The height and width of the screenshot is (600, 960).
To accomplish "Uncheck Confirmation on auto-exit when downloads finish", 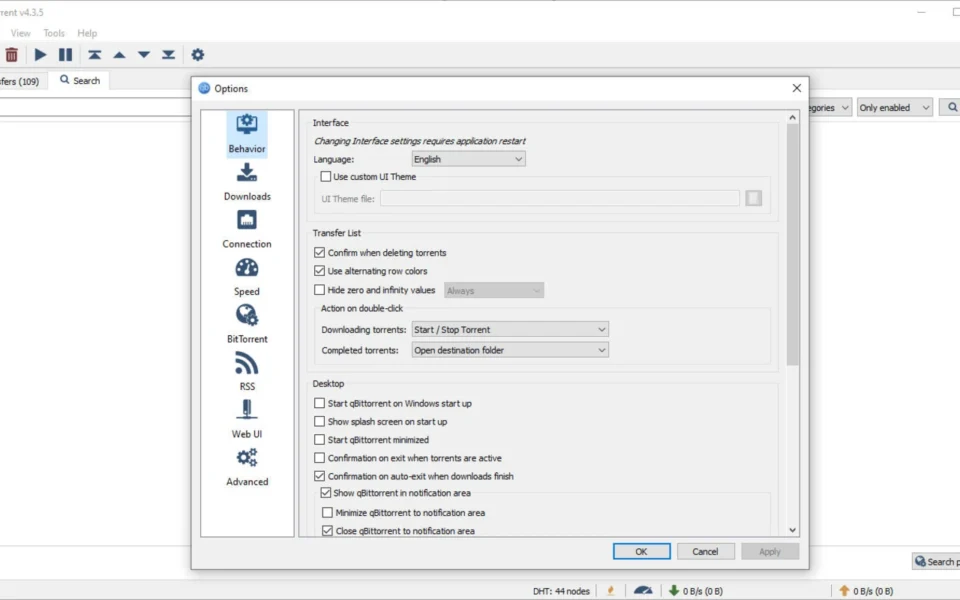I will click(319, 476).
